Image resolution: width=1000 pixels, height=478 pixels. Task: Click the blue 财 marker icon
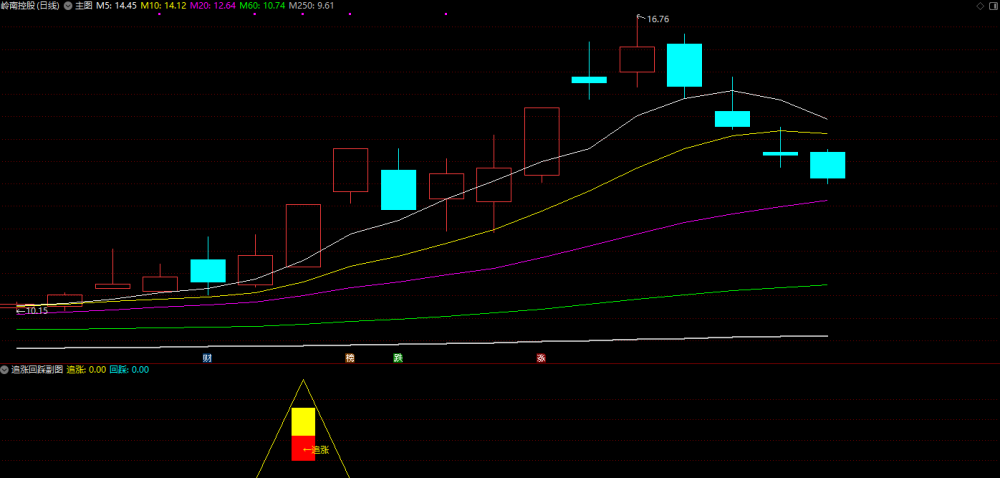[207, 358]
